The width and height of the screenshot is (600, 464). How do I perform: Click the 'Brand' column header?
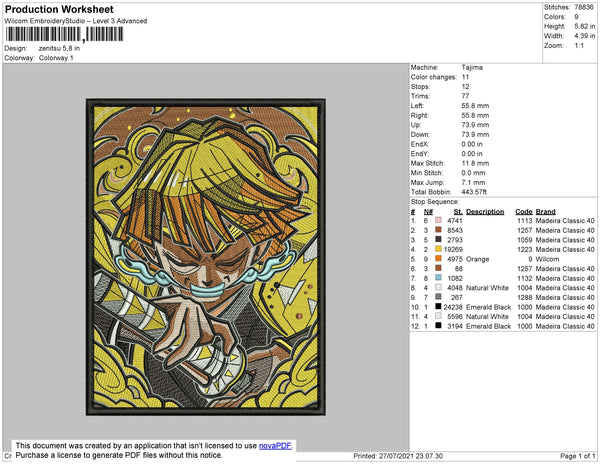point(545,212)
